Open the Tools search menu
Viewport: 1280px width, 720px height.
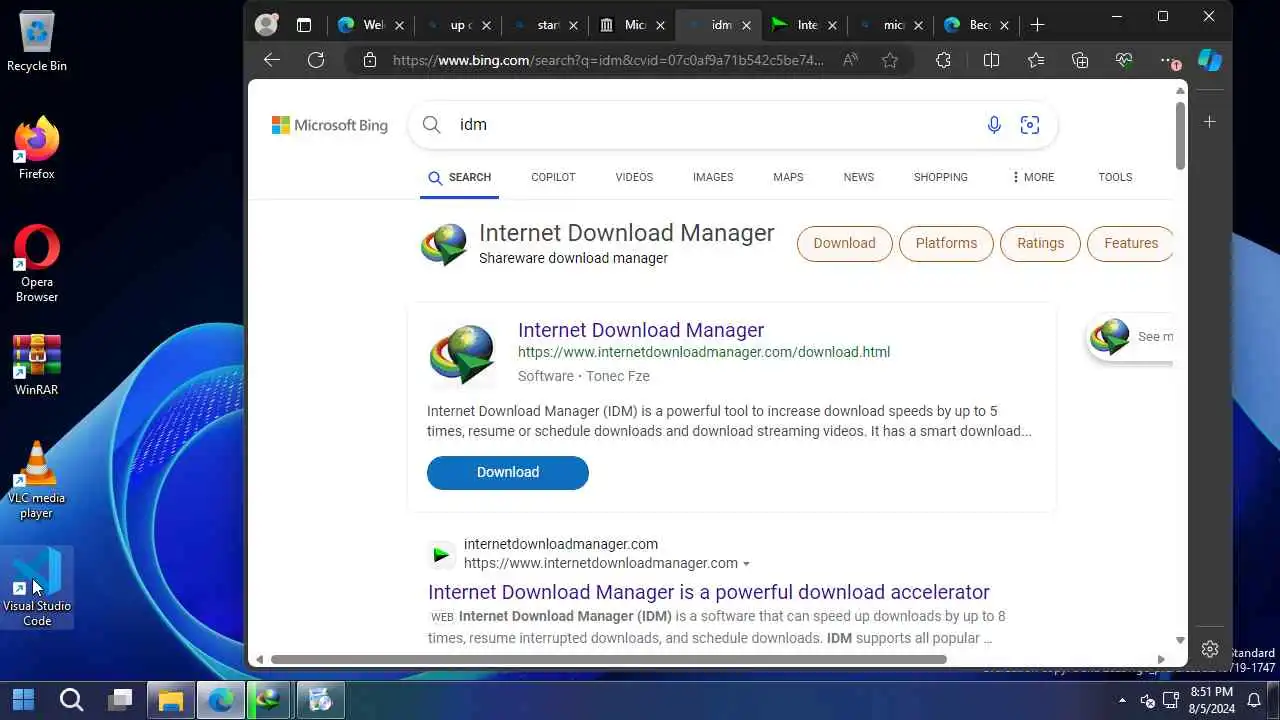(x=1115, y=177)
